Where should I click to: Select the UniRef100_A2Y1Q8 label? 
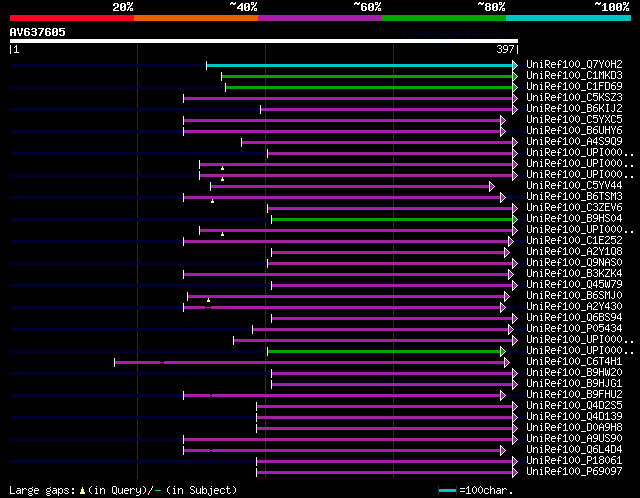pos(574,252)
